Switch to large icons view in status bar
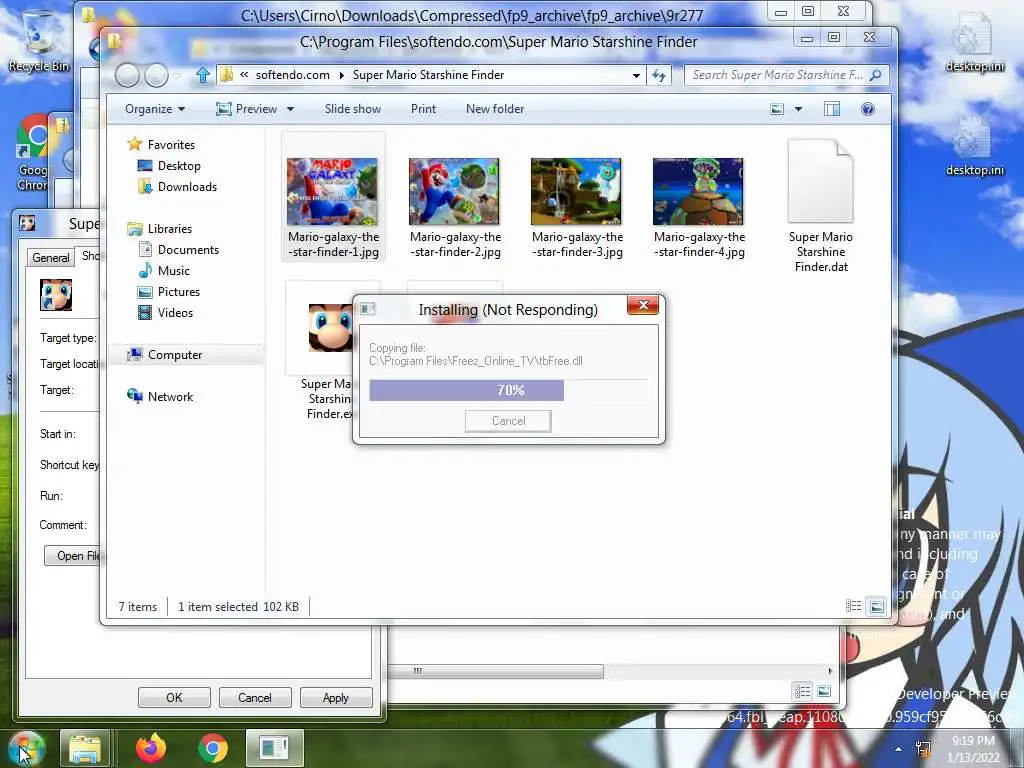The width and height of the screenshot is (1024, 768). coord(876,607)
